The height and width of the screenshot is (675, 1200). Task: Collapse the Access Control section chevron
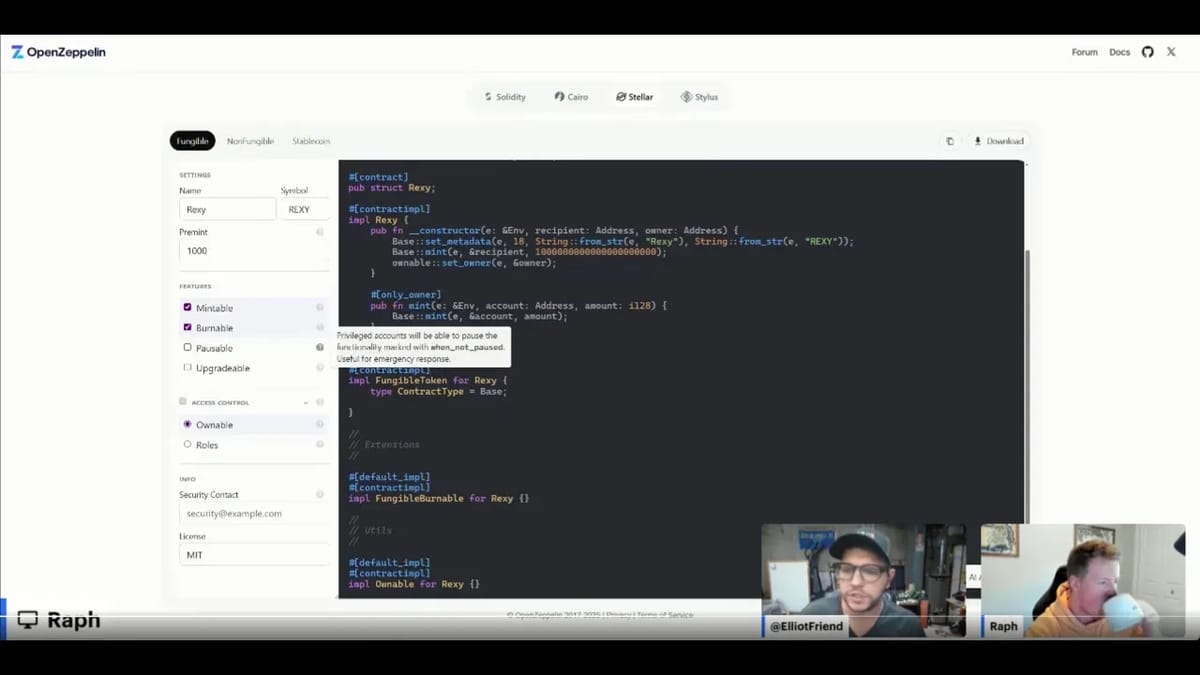[306, 402]
